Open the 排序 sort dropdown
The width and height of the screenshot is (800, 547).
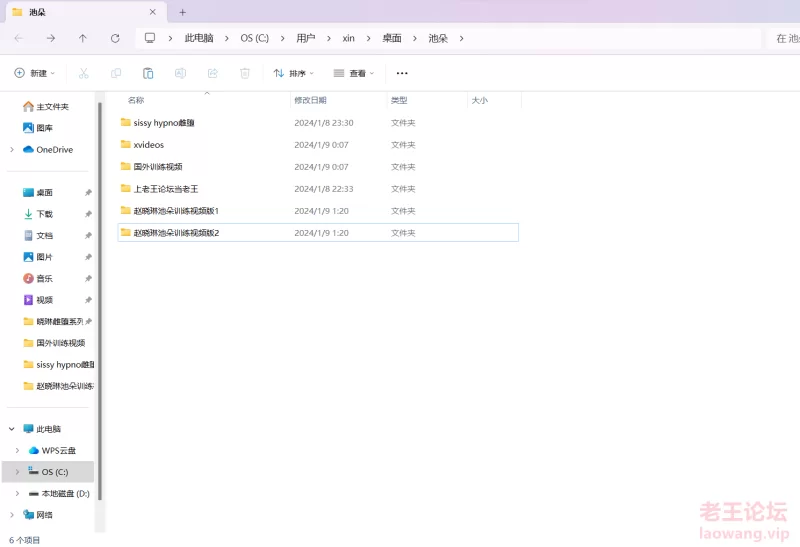pos(293,73)
